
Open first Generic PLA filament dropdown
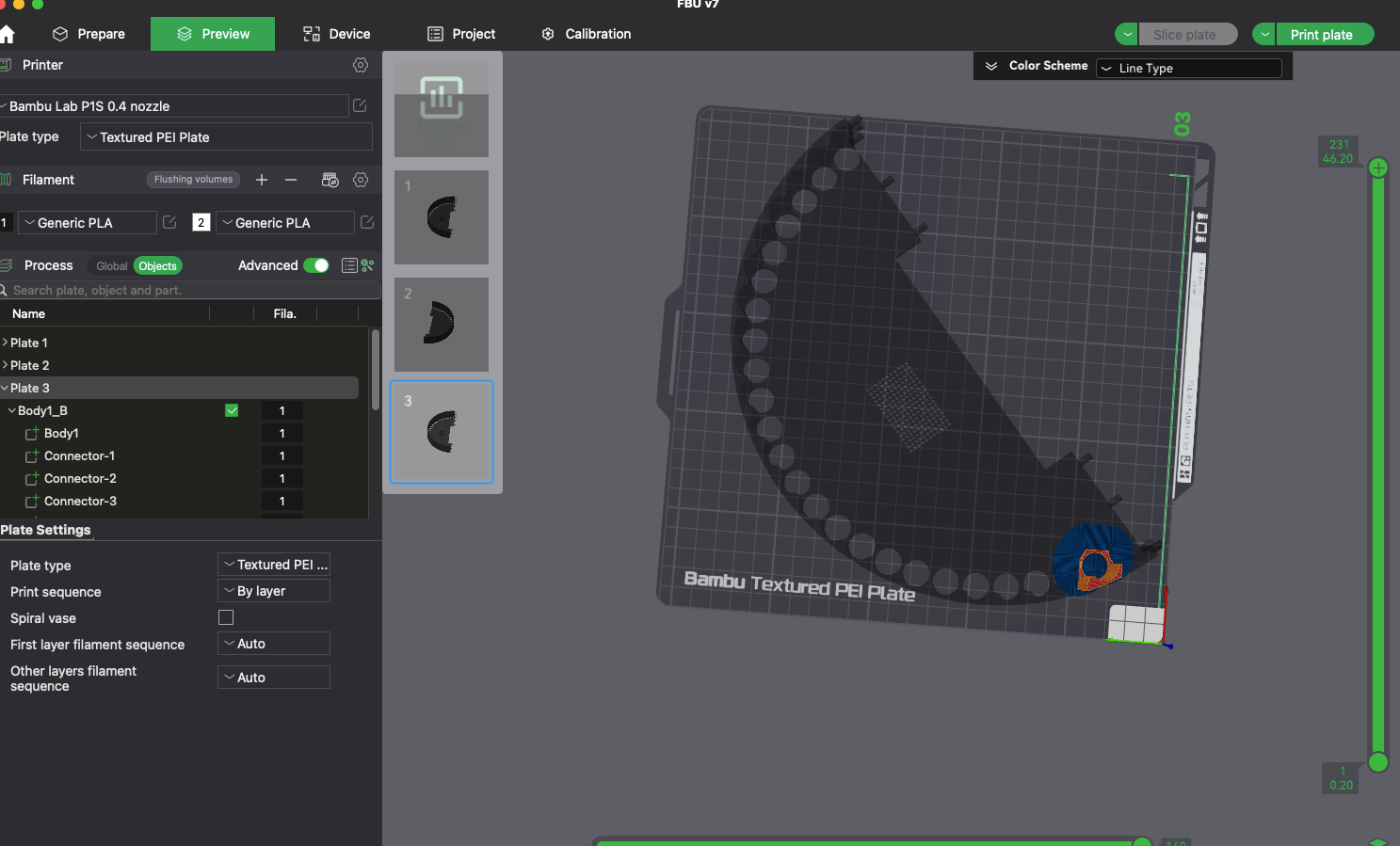coord(88,222)
